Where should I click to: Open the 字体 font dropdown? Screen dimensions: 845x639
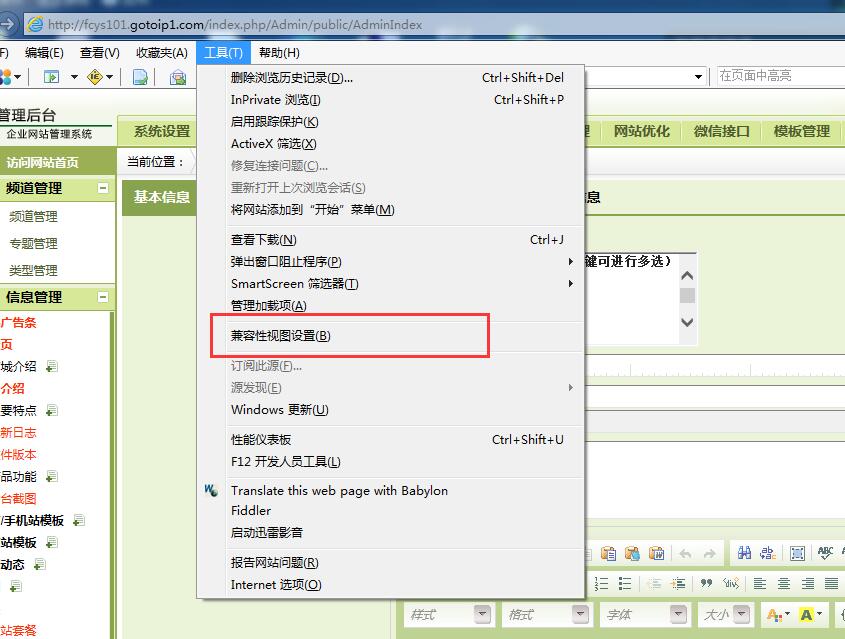[x=679, y=614]
